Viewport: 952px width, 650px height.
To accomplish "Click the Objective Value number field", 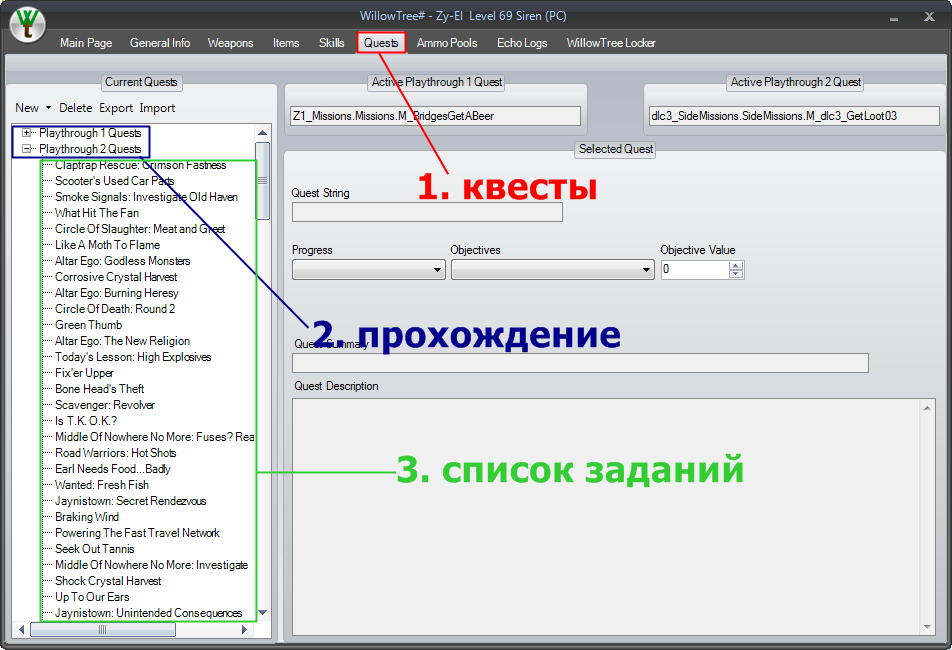I will (x=695, y=269).
